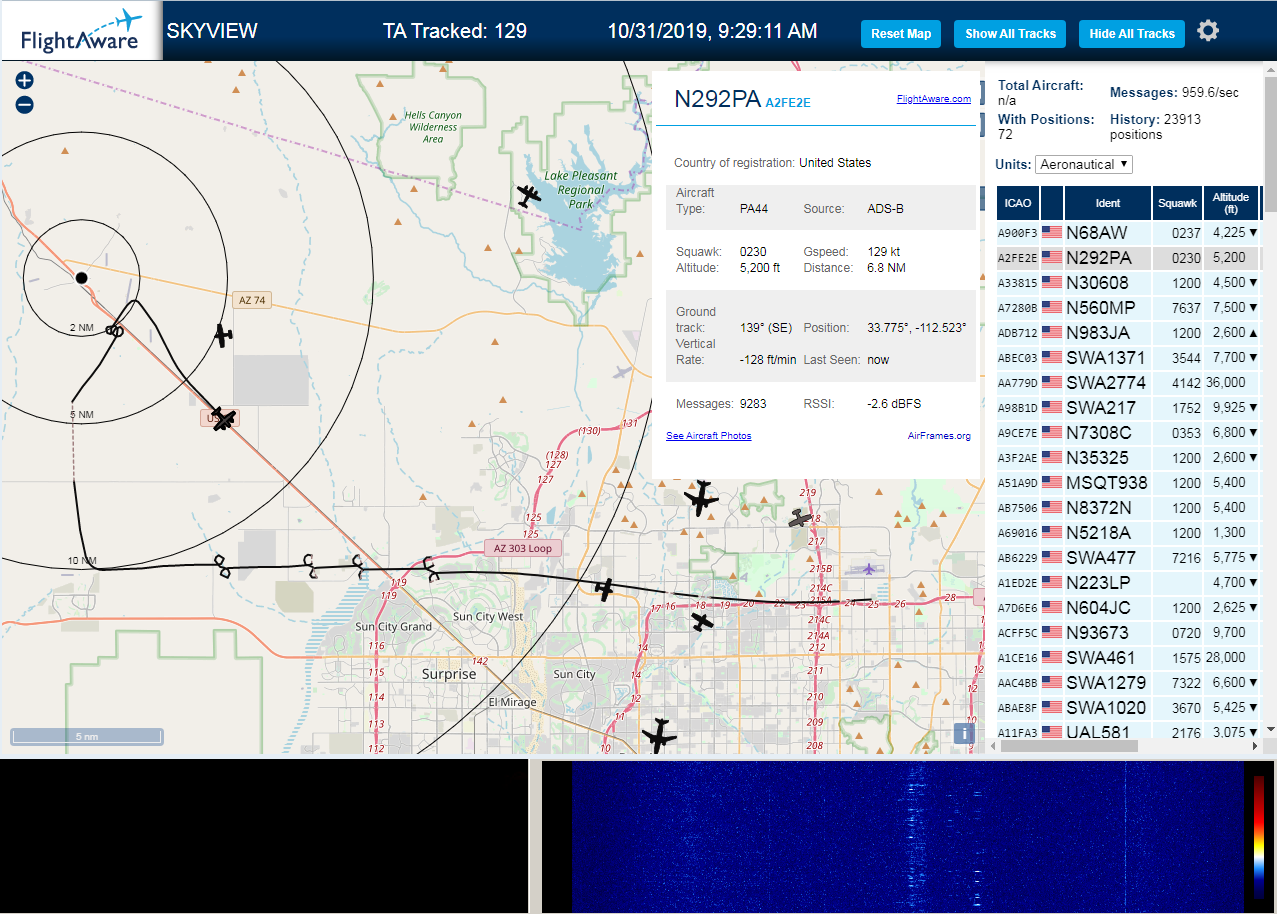Open the AirFrames.org link
This screenshot has width=1277, height=915.
tap(939, 436)
